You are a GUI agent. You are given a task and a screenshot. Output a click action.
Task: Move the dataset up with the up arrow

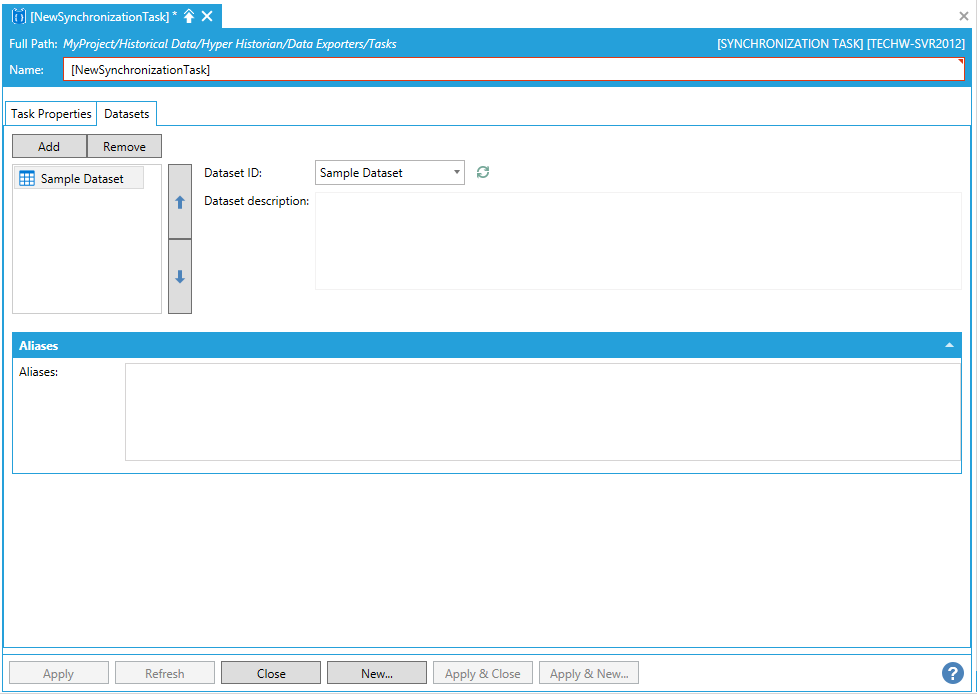coord(180,202)
